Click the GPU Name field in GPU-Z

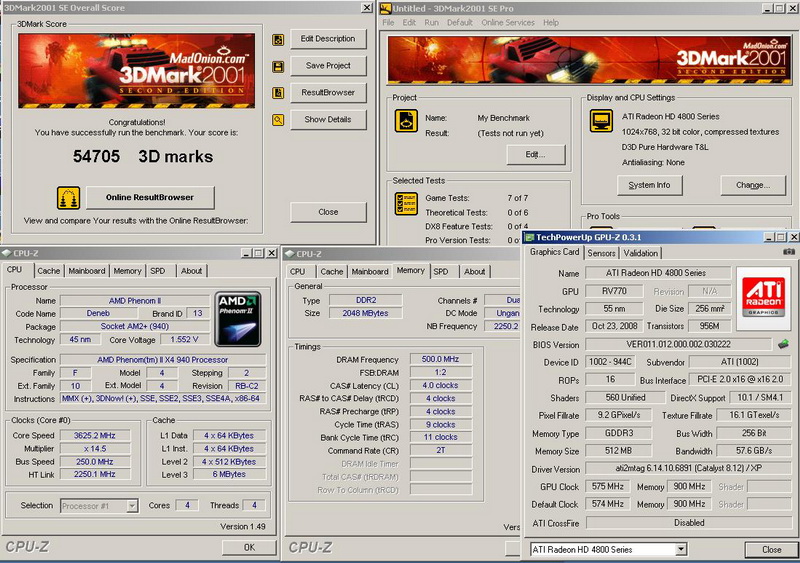click(658, 273)
